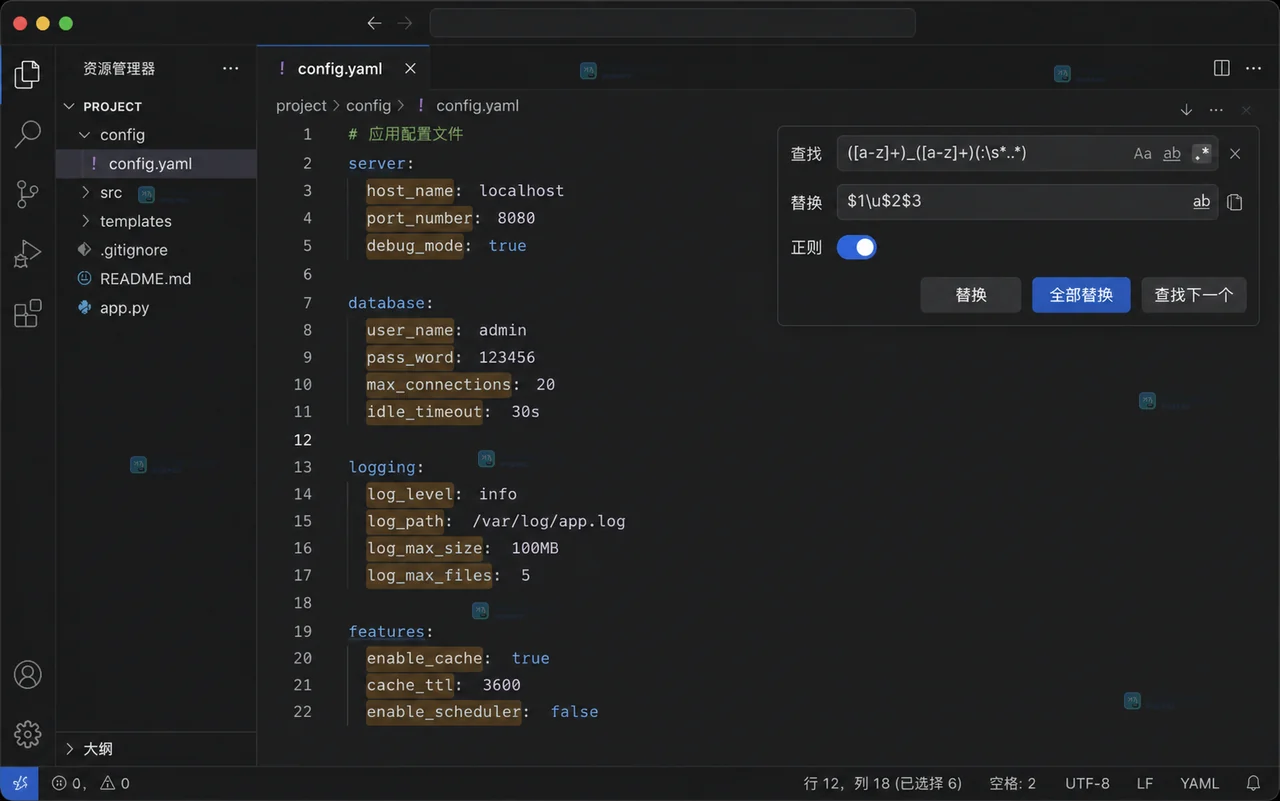Screen dimensions: 1280x801
Task: Click the enable_scheduler key
Action: pos(444,712)
